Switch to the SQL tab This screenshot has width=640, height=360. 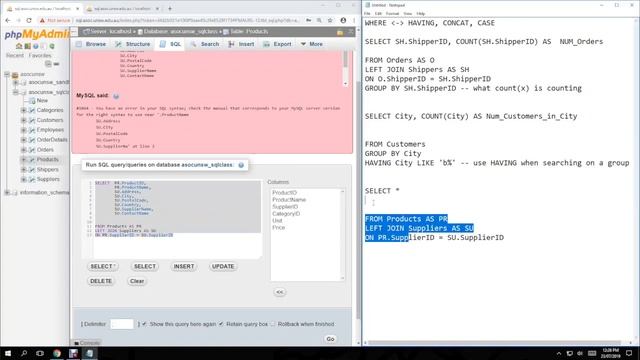coord(170,44)
